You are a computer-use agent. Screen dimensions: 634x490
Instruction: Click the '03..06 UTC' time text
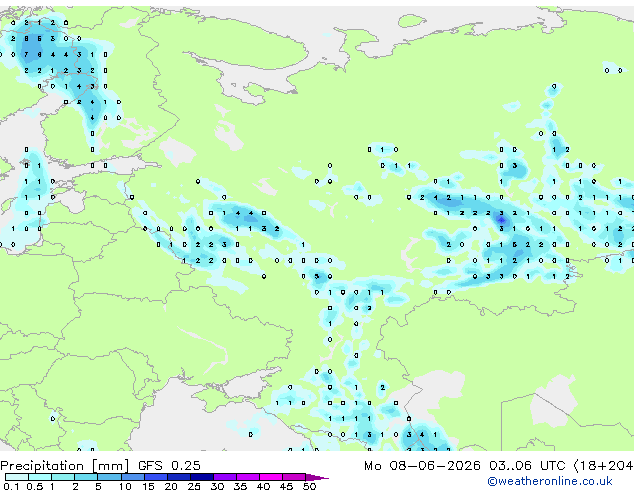(x=527, y=465)
